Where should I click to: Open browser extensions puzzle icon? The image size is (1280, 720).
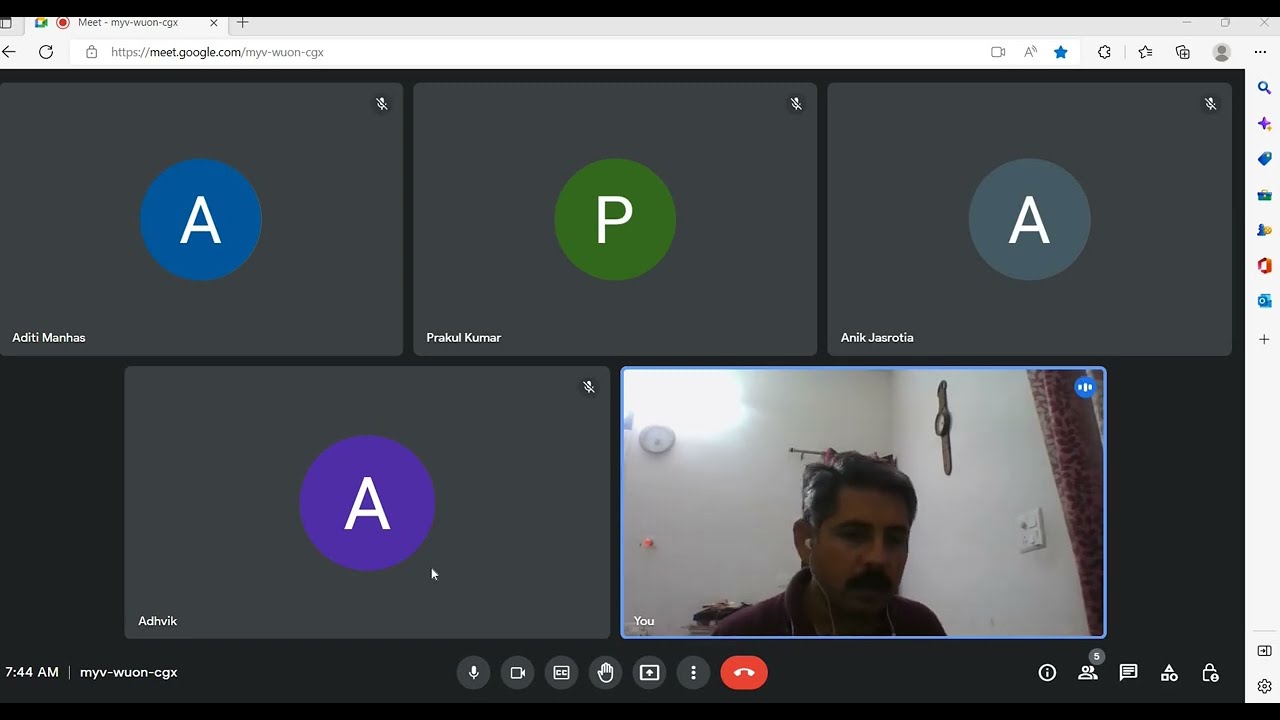(x=1104, y=52)
